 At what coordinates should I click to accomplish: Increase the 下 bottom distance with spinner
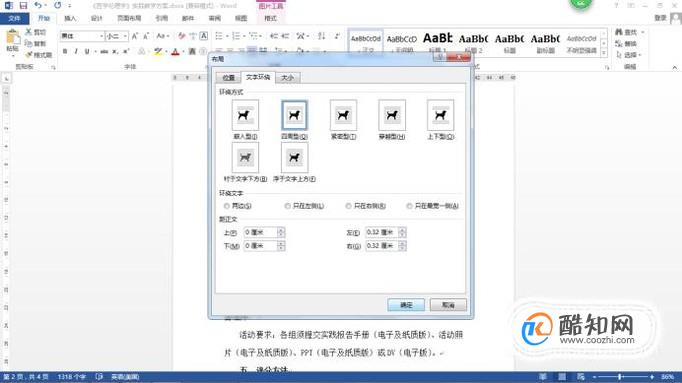click(281, 244)
